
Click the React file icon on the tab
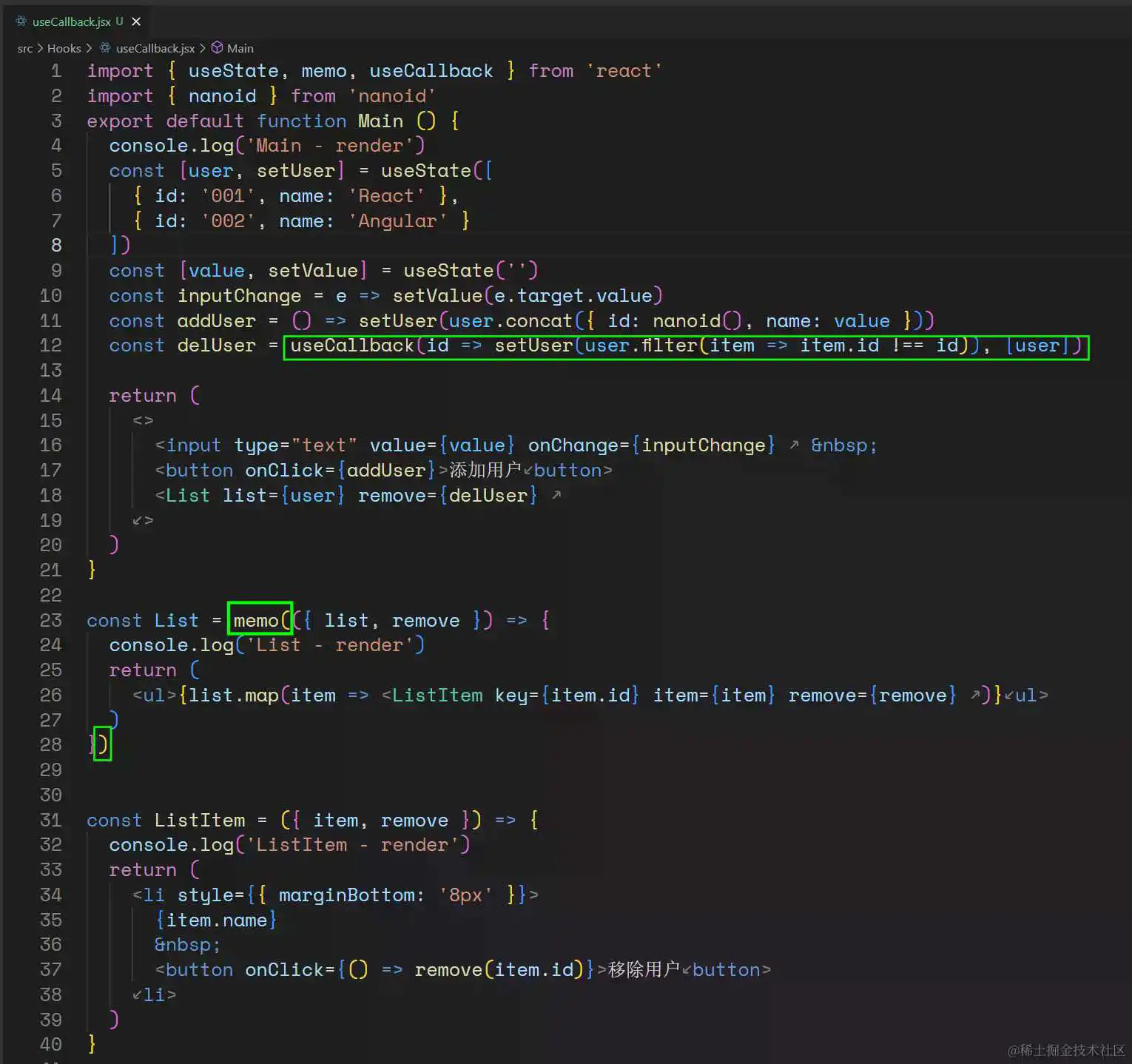(21, 21)
